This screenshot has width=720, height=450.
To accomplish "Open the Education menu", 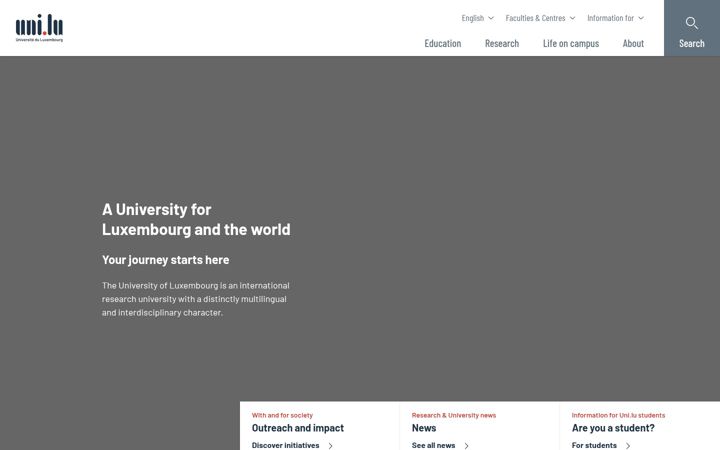I will (443, 43).
